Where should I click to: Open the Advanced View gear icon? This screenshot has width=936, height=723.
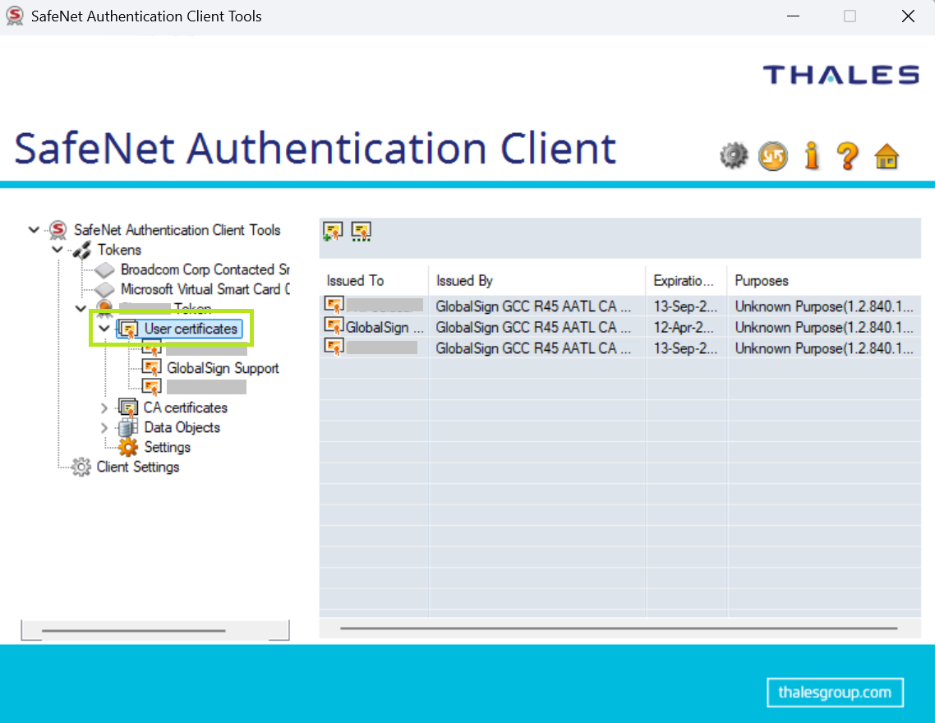(734, 156)
